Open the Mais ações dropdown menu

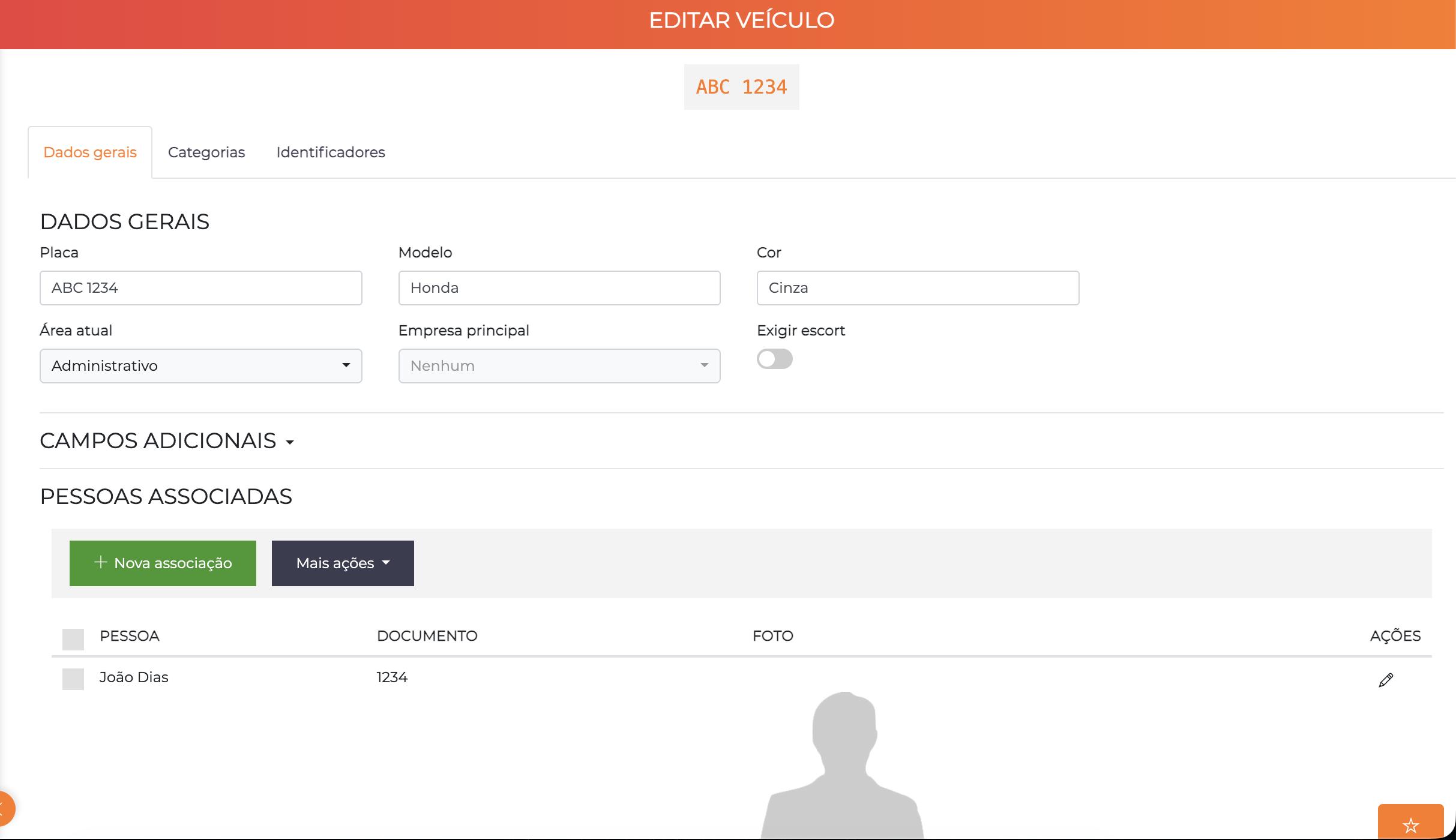coord(343,563)
